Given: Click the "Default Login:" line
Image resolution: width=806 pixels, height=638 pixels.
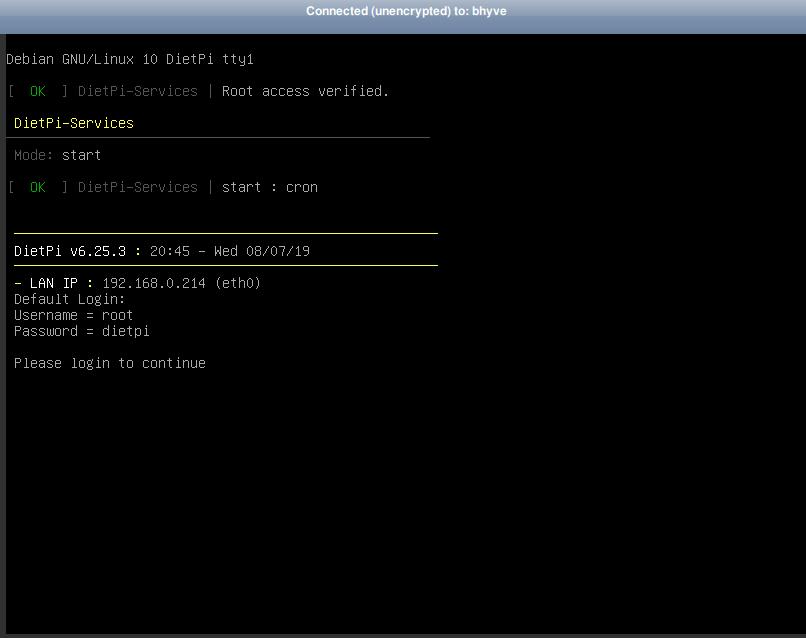Looking at the screenshot, I should (69, 299).
